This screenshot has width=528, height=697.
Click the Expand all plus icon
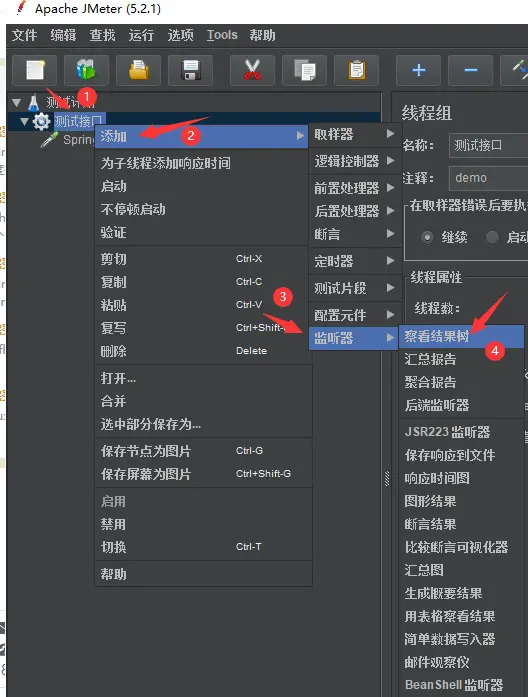click(x=418, y=70)
